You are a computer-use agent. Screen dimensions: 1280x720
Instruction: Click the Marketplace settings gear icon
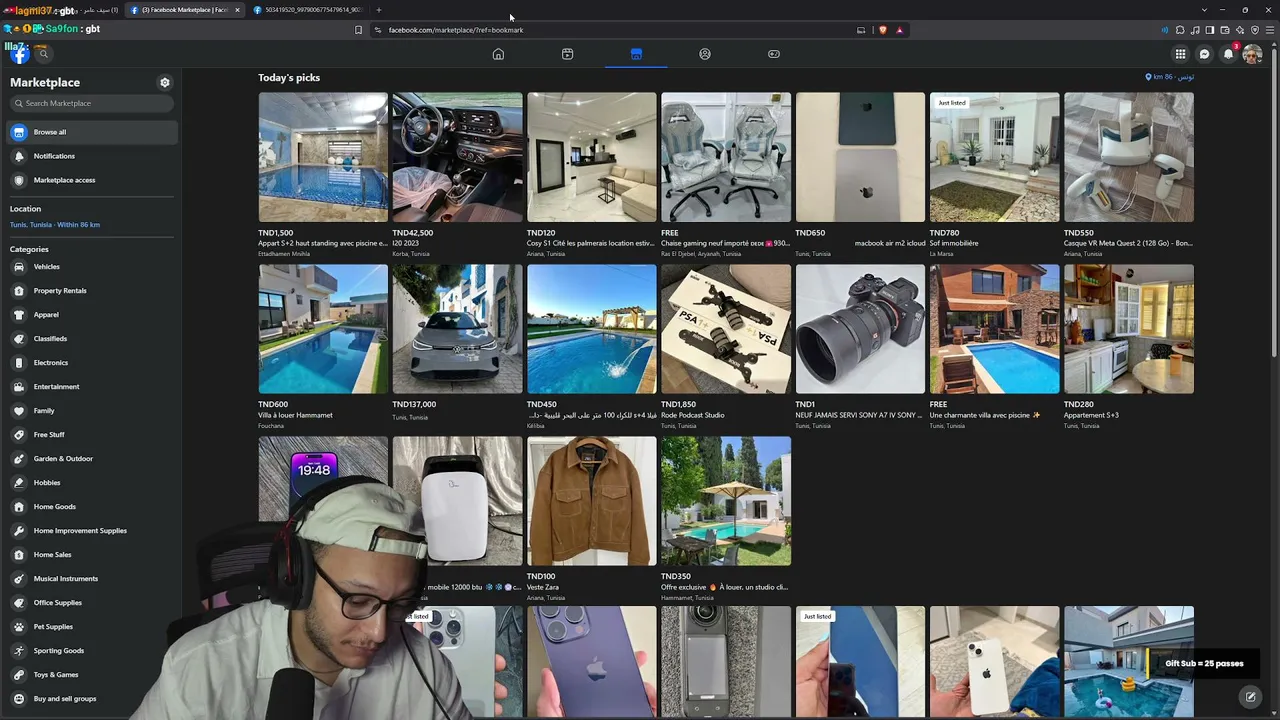click(165, 82)
